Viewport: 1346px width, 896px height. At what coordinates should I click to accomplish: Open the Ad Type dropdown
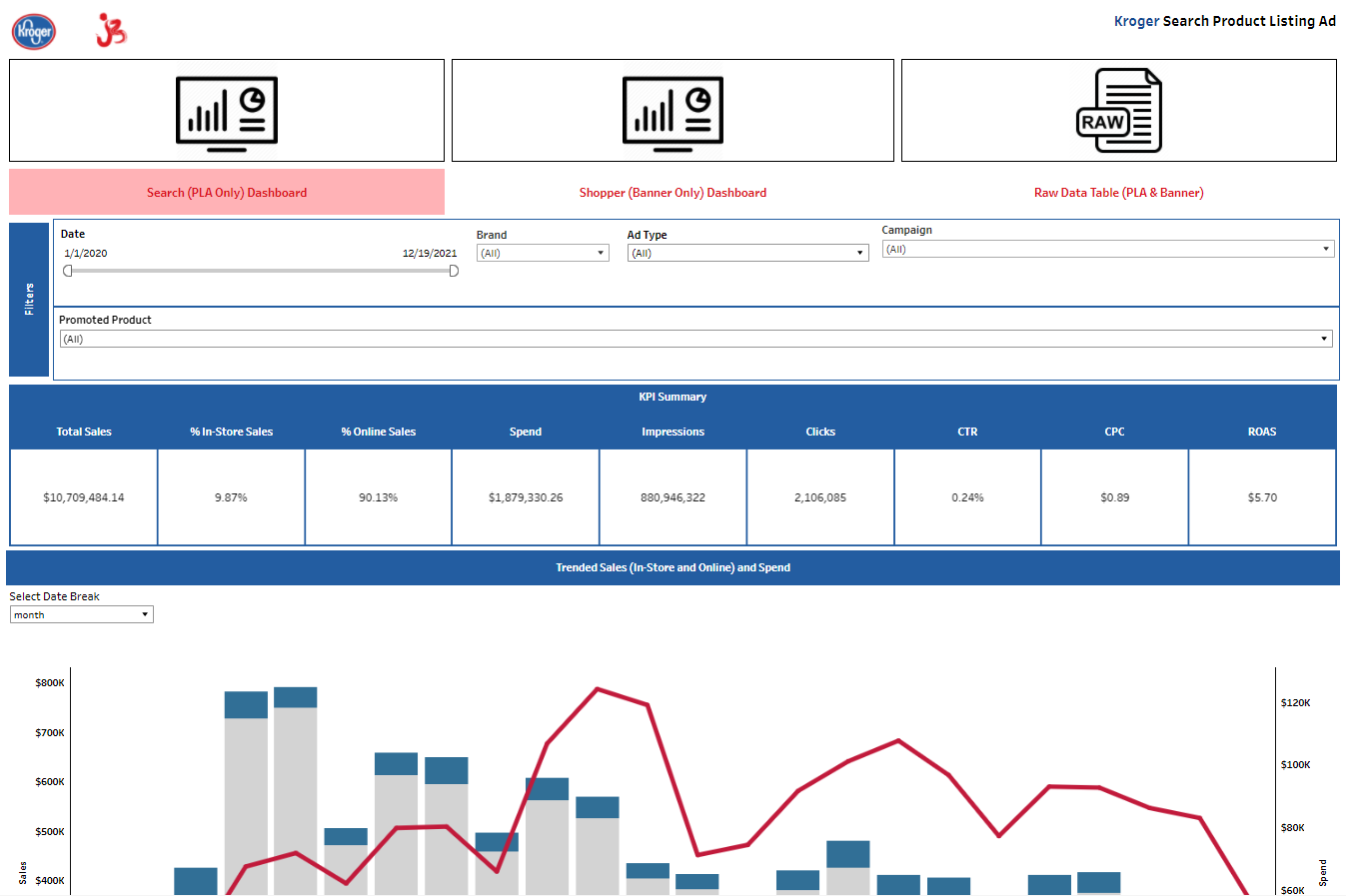(857, 253)
